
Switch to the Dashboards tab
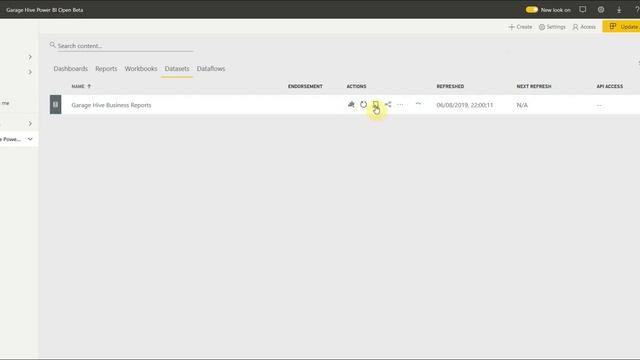(71, 69)
